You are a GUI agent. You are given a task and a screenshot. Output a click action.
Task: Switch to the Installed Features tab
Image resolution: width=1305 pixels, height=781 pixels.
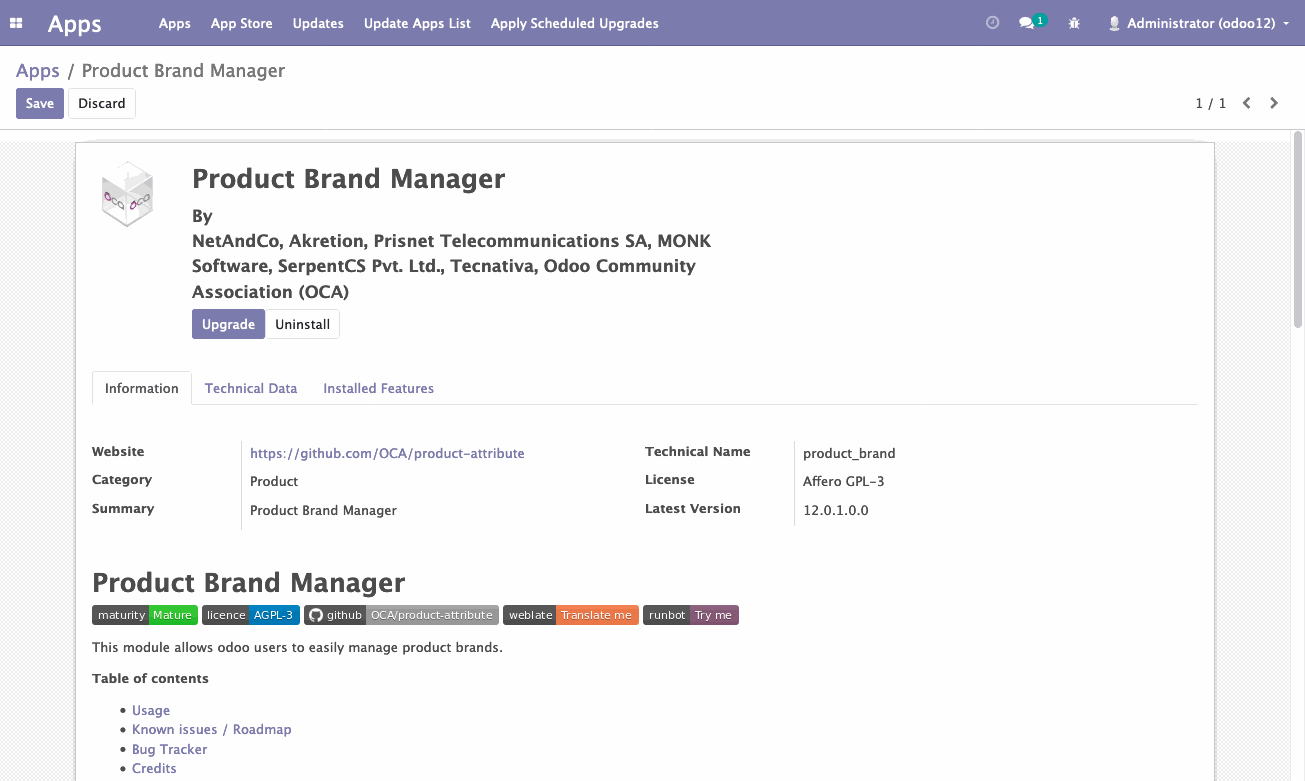[378, 388]
